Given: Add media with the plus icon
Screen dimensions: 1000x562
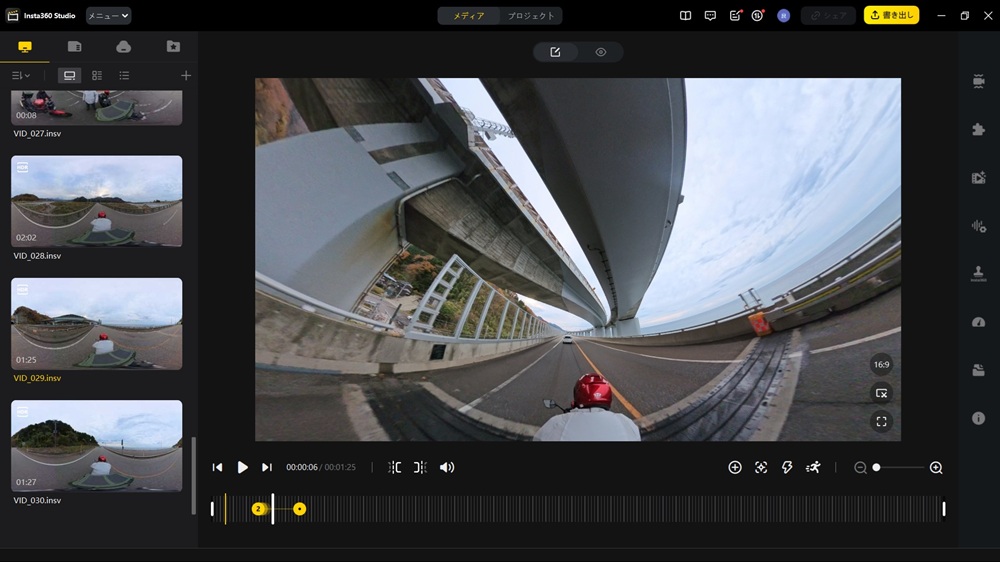Looking at the screenshot, I should tap(186, 76).
